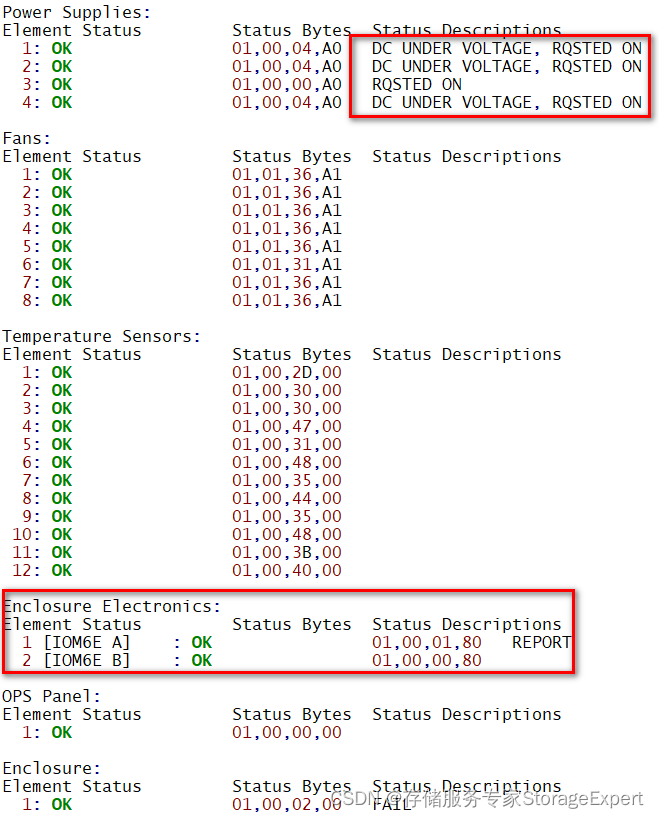Image resolution: width=659 pixels, height=818 pixels.
Task: Click 'Status Descriptions' header in Fans section
Action: click(x=466, y=157)
